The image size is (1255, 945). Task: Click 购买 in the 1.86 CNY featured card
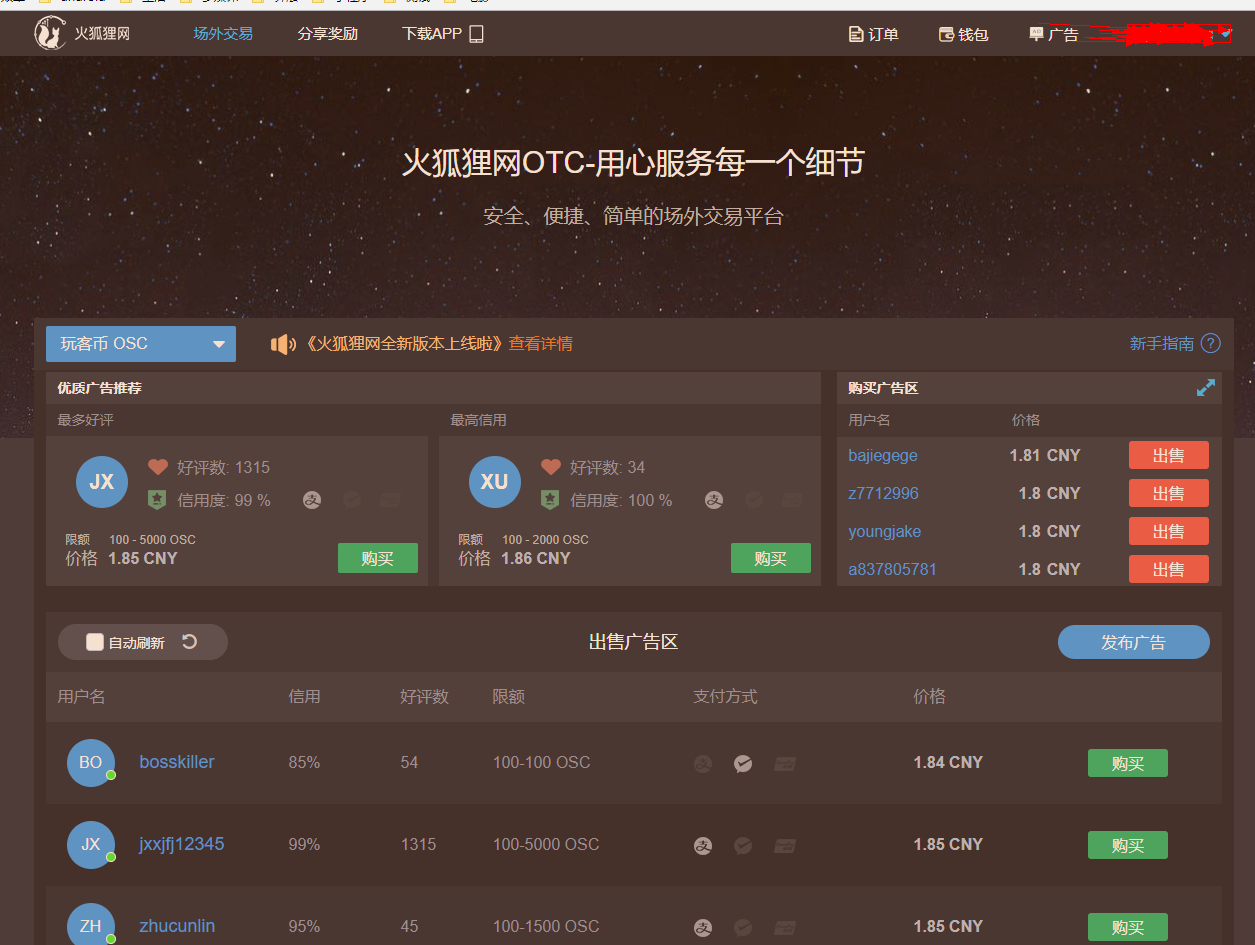tap(770, 558)
